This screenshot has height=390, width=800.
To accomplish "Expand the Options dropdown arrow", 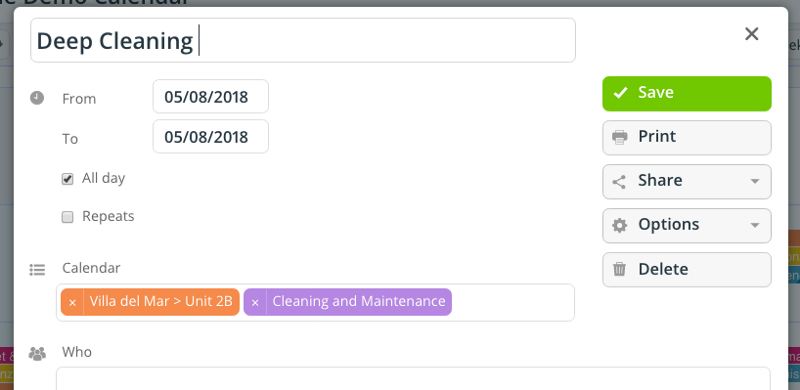I will click(755, 225).
